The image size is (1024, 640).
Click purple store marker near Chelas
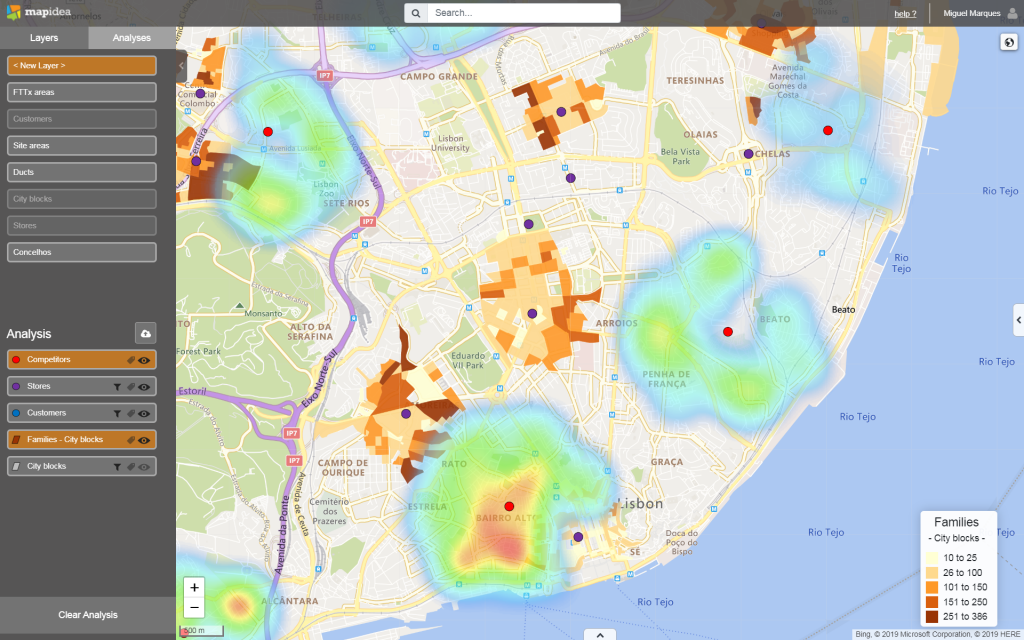pos(748,154)
